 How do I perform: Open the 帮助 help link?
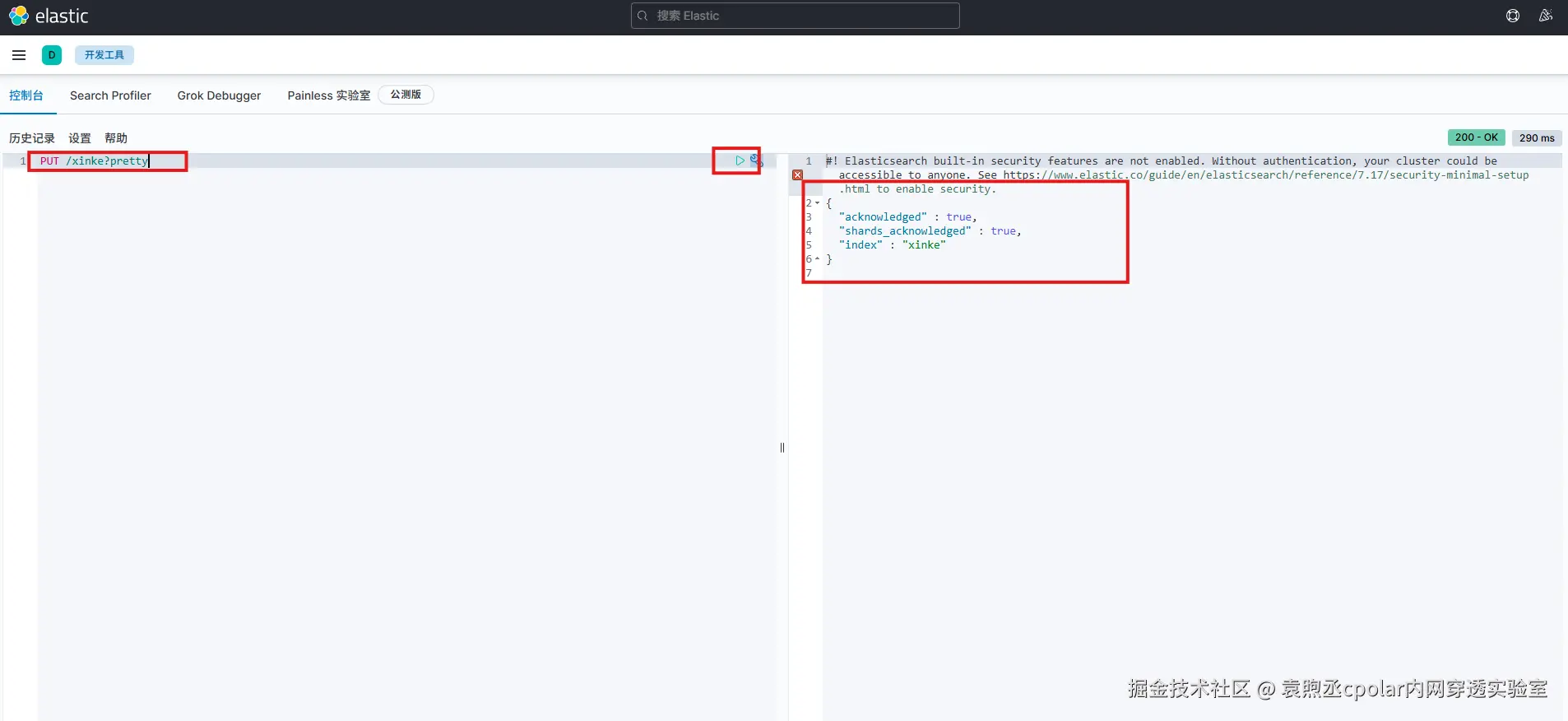pos(116,138)
